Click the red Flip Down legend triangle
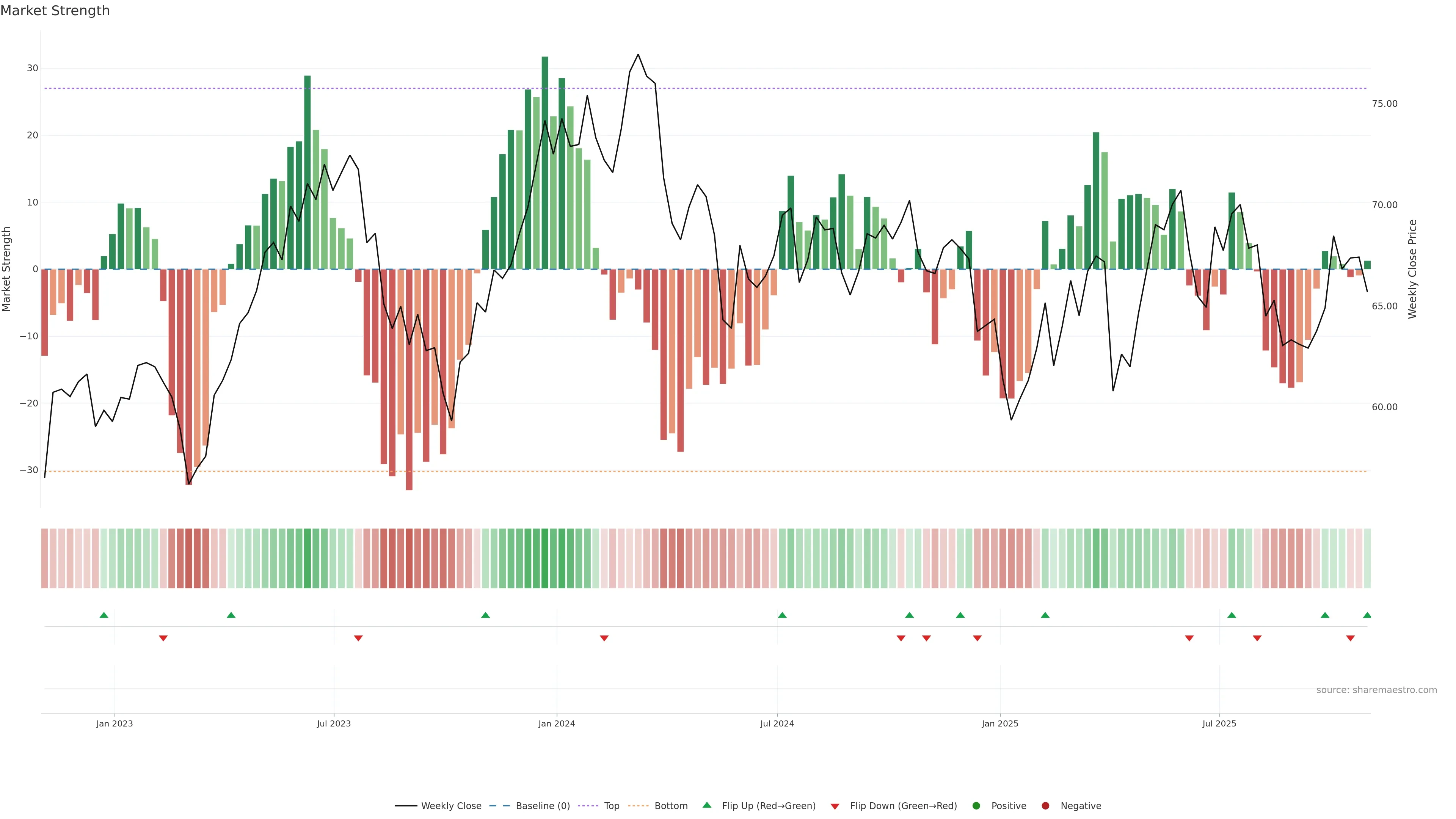 point(835,806)
